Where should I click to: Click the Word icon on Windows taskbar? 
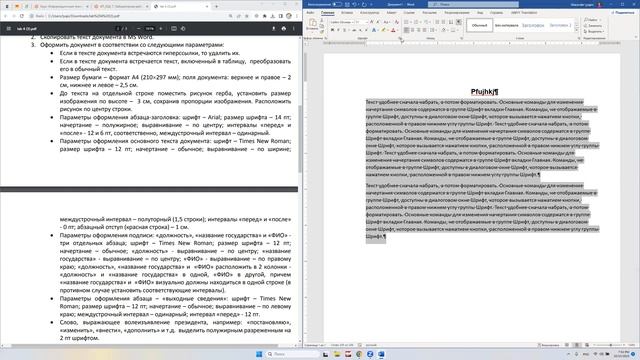click(x=381, y=354)
